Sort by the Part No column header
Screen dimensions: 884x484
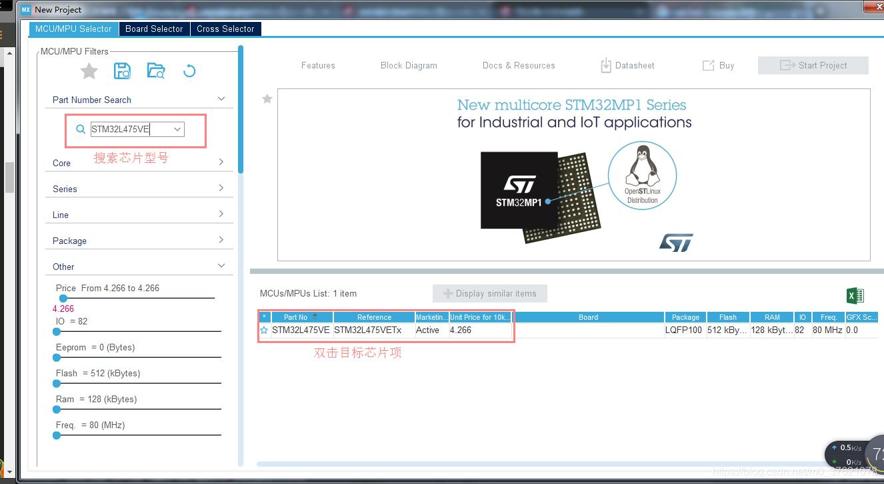click(x=302, y=317)
